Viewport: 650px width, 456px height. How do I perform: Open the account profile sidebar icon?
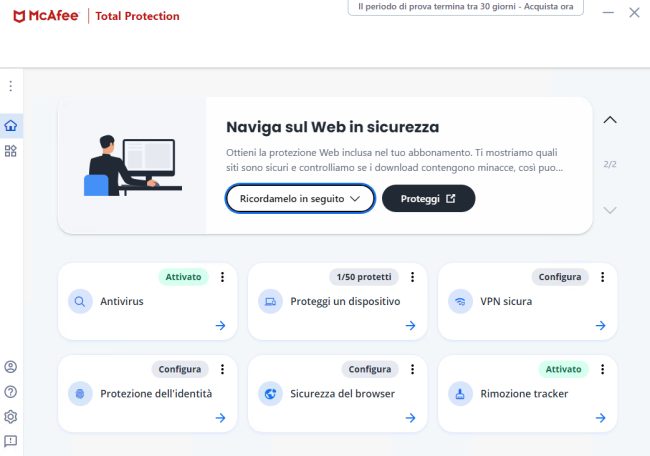(x=11, y=367)
